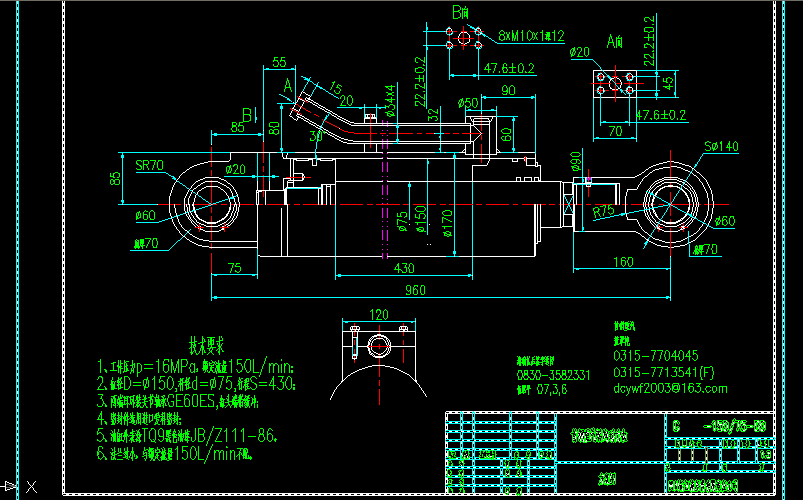Screen dimensions: 803x500
Task: Select the 430 stroke dimension text
Action: 404,268
